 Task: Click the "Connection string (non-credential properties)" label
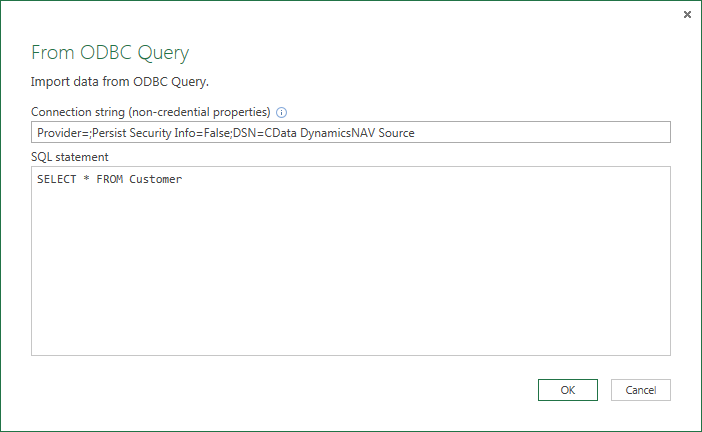[151, 112]
